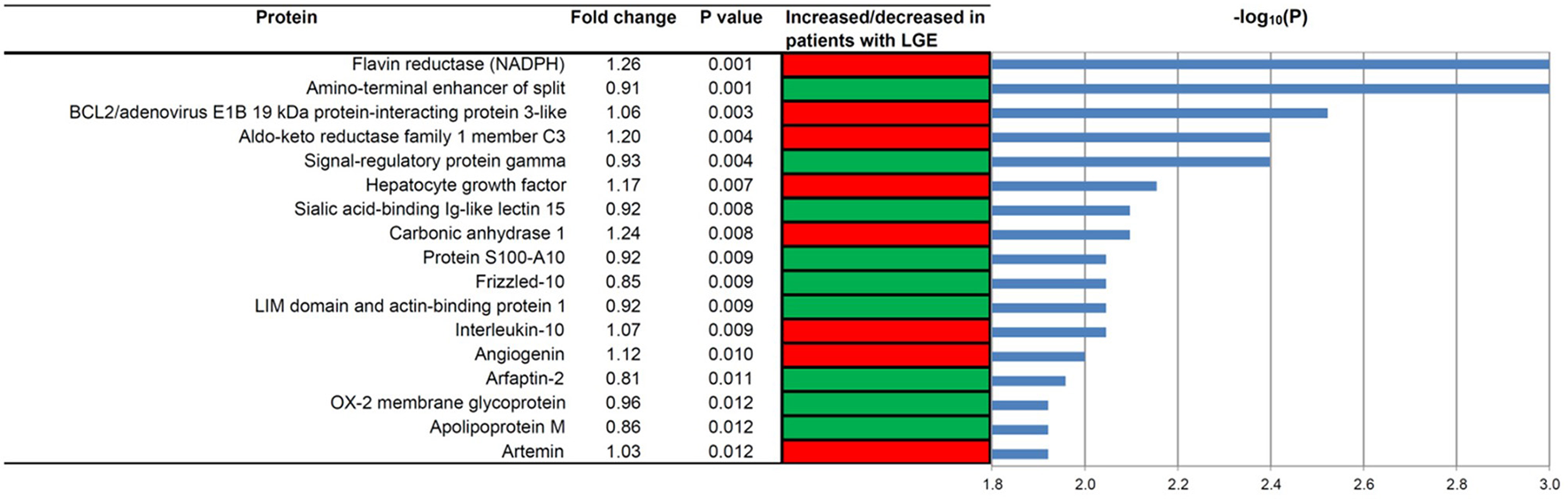Select the green cell for Apolipoprotein M

(885, 427)
